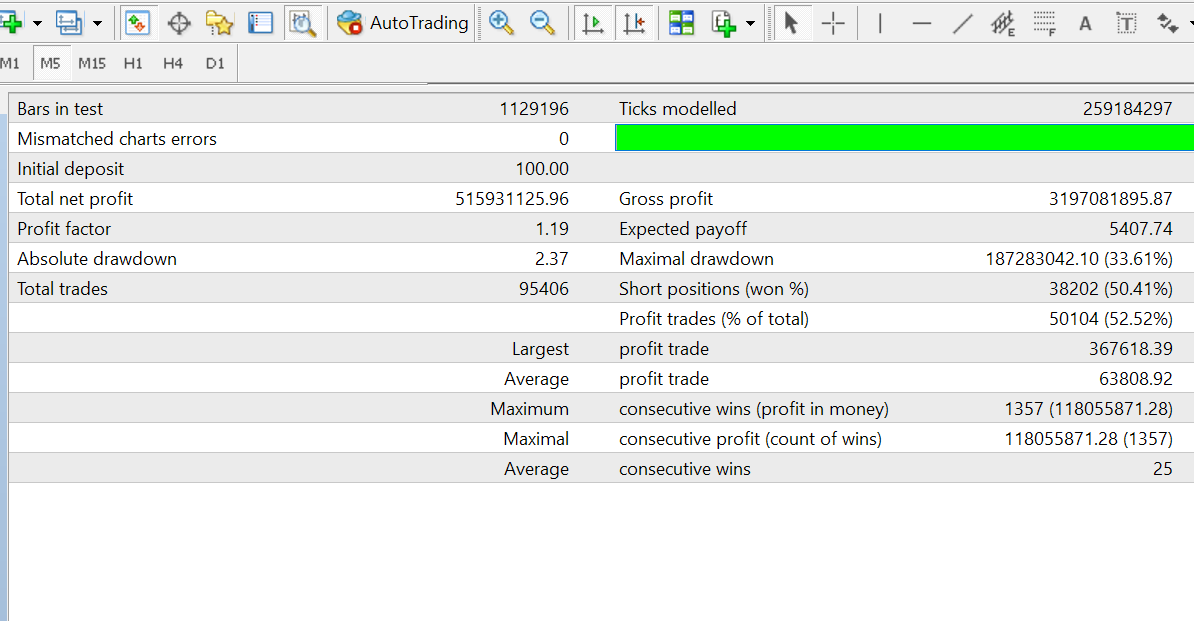Click the consecutive profit value 118055871.28 (1357)
The width and height of the screenshot is (1194, 621).
point(1088,439)
